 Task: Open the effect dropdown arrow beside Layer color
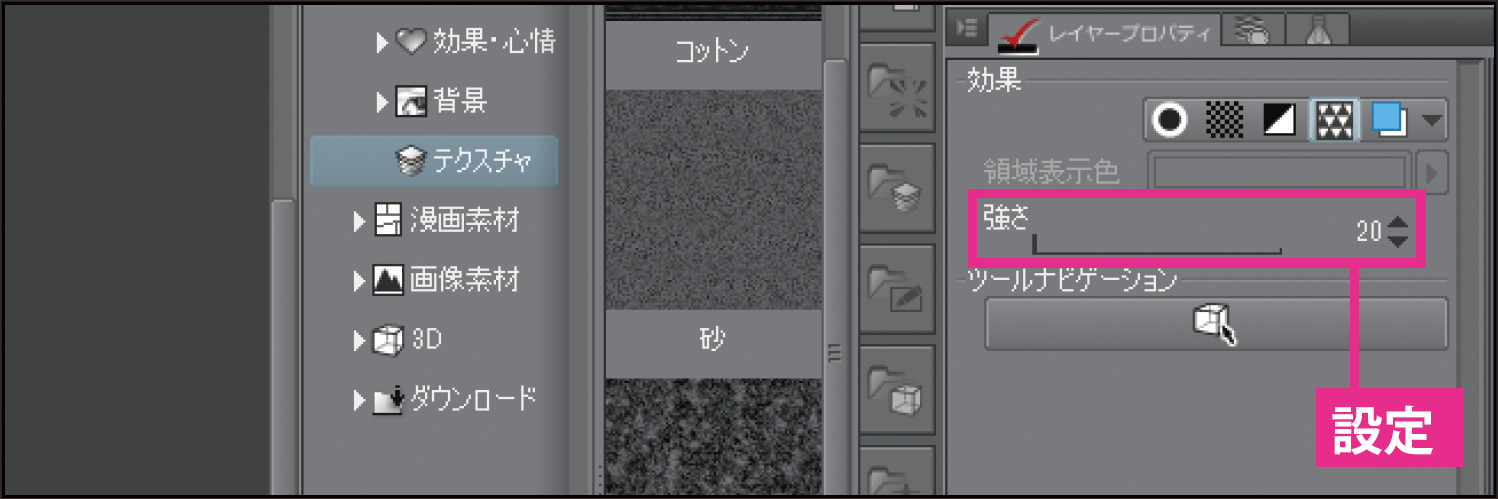pos(1433,122)
